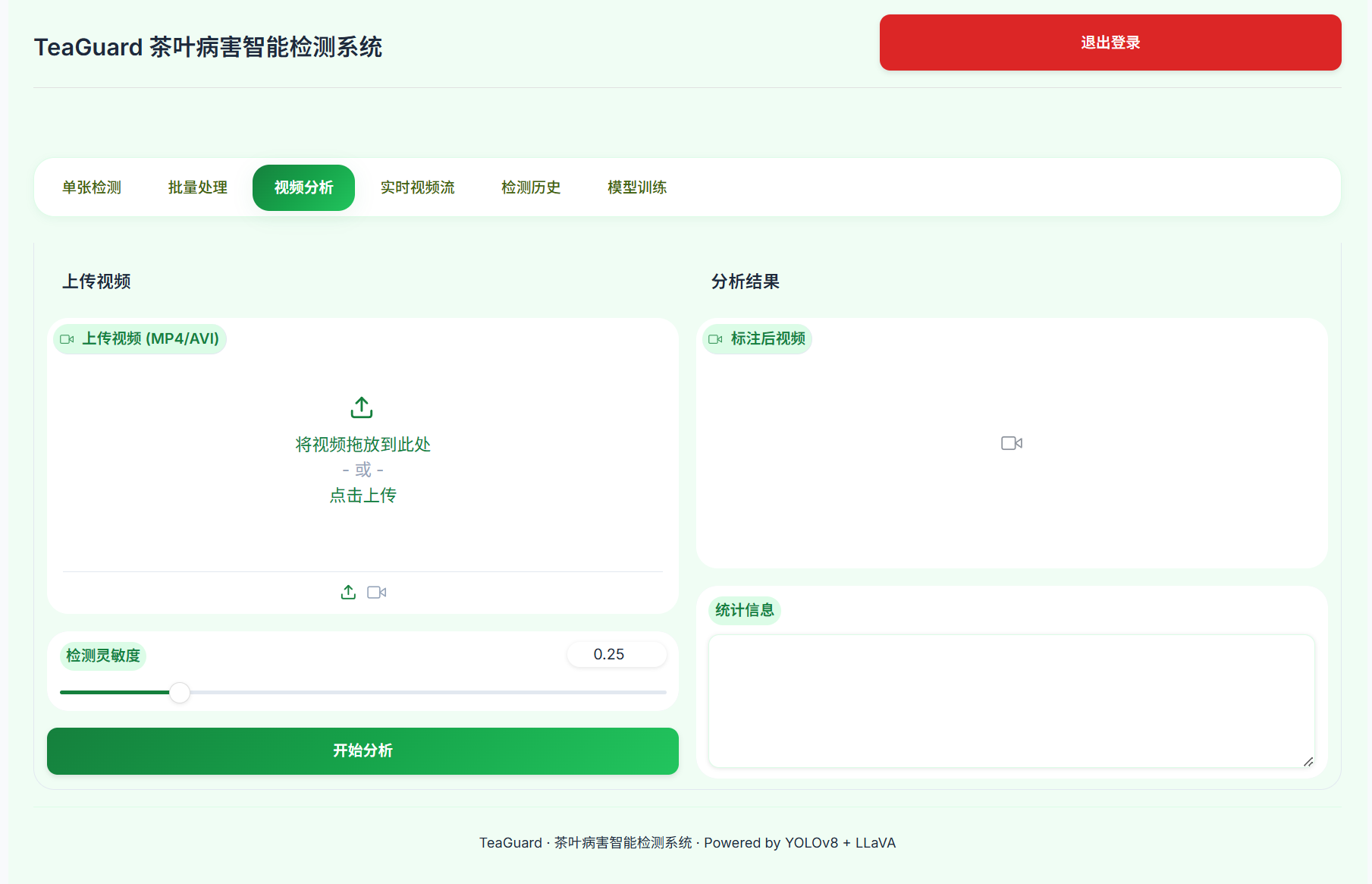Click inside the 统计信息 text area
Image resolution: width=1372 pixels, height=884 pixels.
(1012, 701)
